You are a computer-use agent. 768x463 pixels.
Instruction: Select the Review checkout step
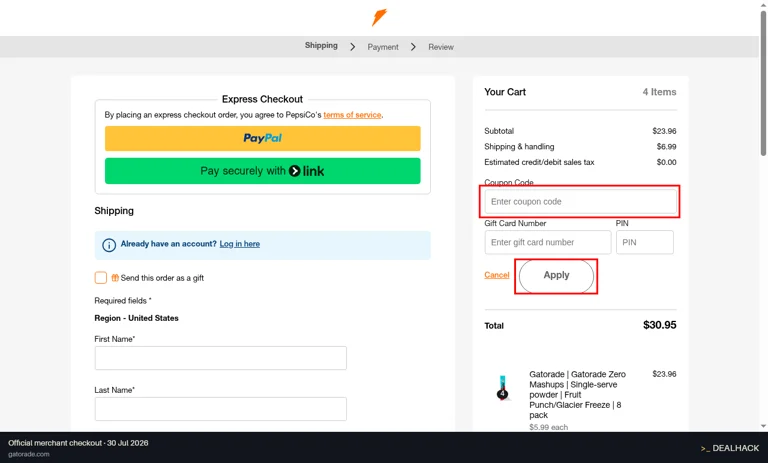tap(441, 47)
